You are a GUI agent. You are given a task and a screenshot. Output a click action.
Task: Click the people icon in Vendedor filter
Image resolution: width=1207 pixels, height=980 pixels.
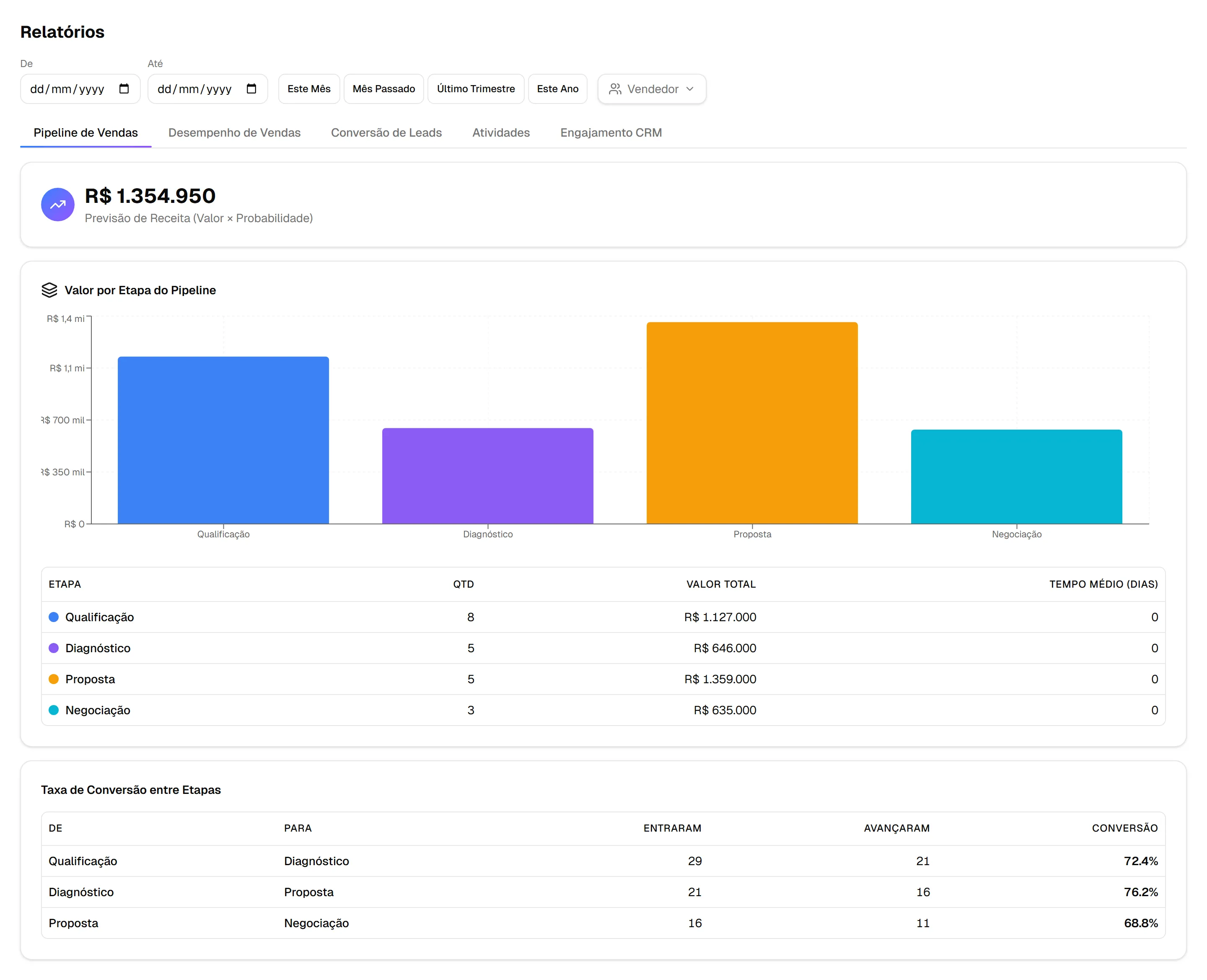coord(615,89)
